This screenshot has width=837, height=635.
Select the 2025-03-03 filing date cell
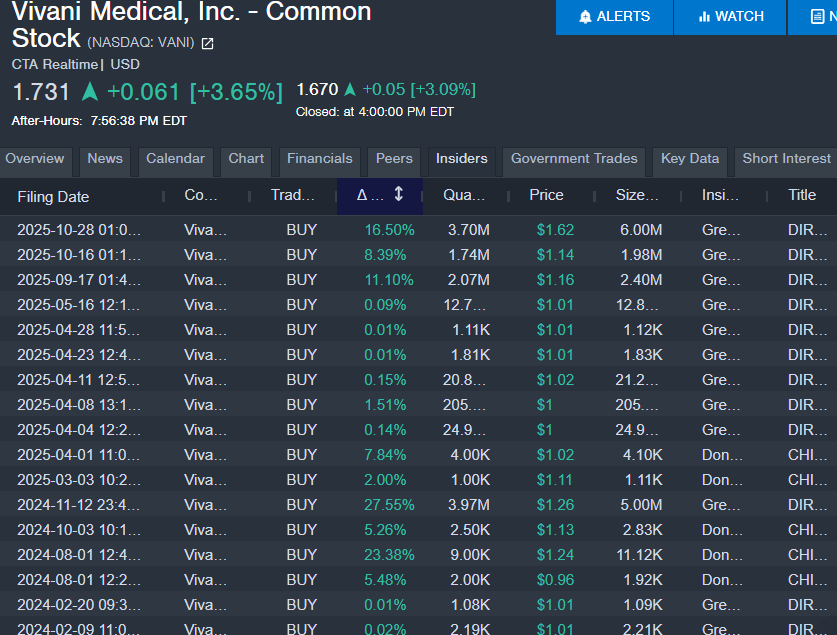pyautogui.click(x=79, y=480)
